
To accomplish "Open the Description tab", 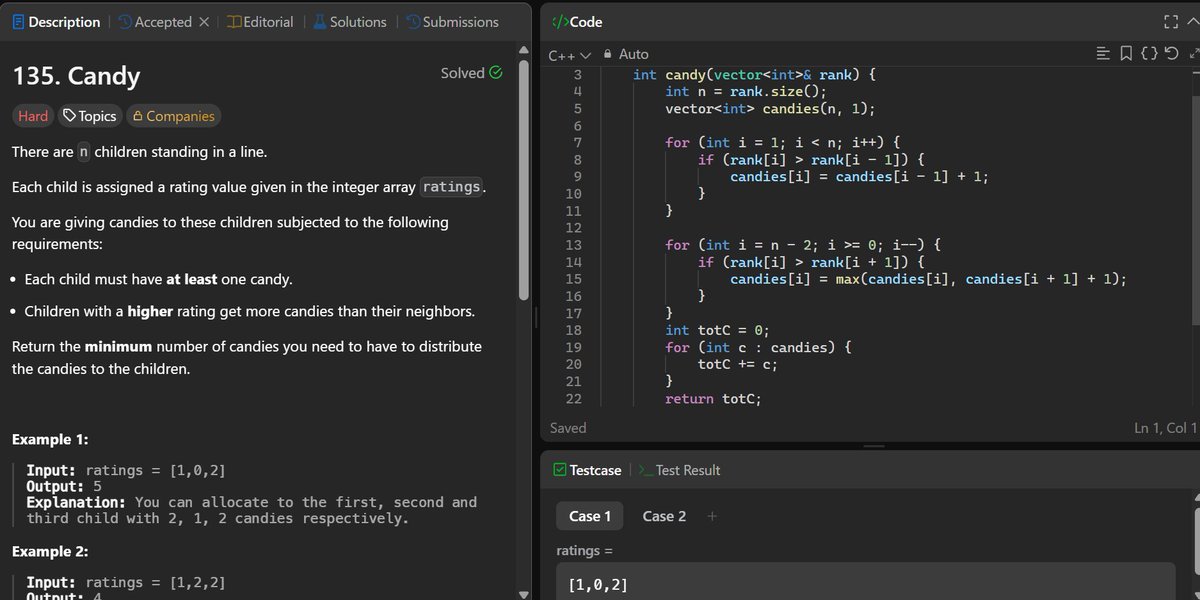I will pyautogui.click(x=56, y=22).
